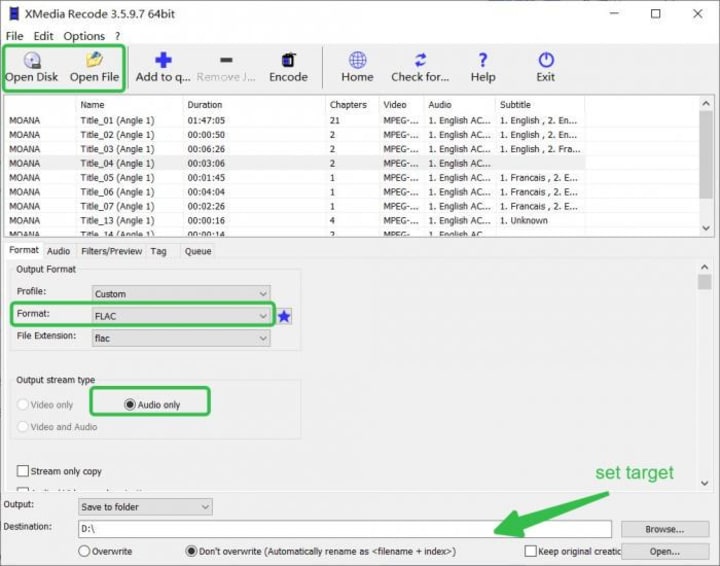The height and width of the screenshot is (566, 720).
Task: Click into the Destination path field
Action: [x=345, y=529]
